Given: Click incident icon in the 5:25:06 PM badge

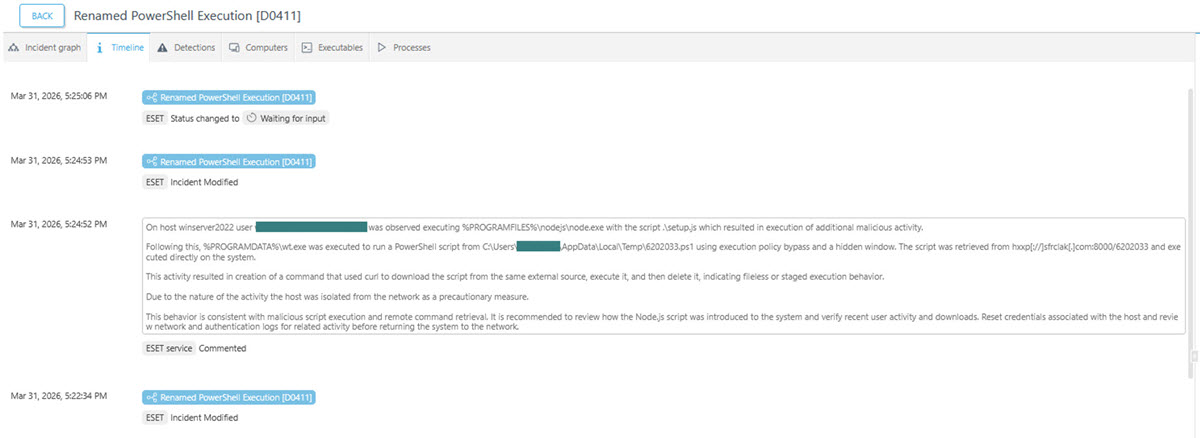Looking at the screenshot, I should (152, 98).
